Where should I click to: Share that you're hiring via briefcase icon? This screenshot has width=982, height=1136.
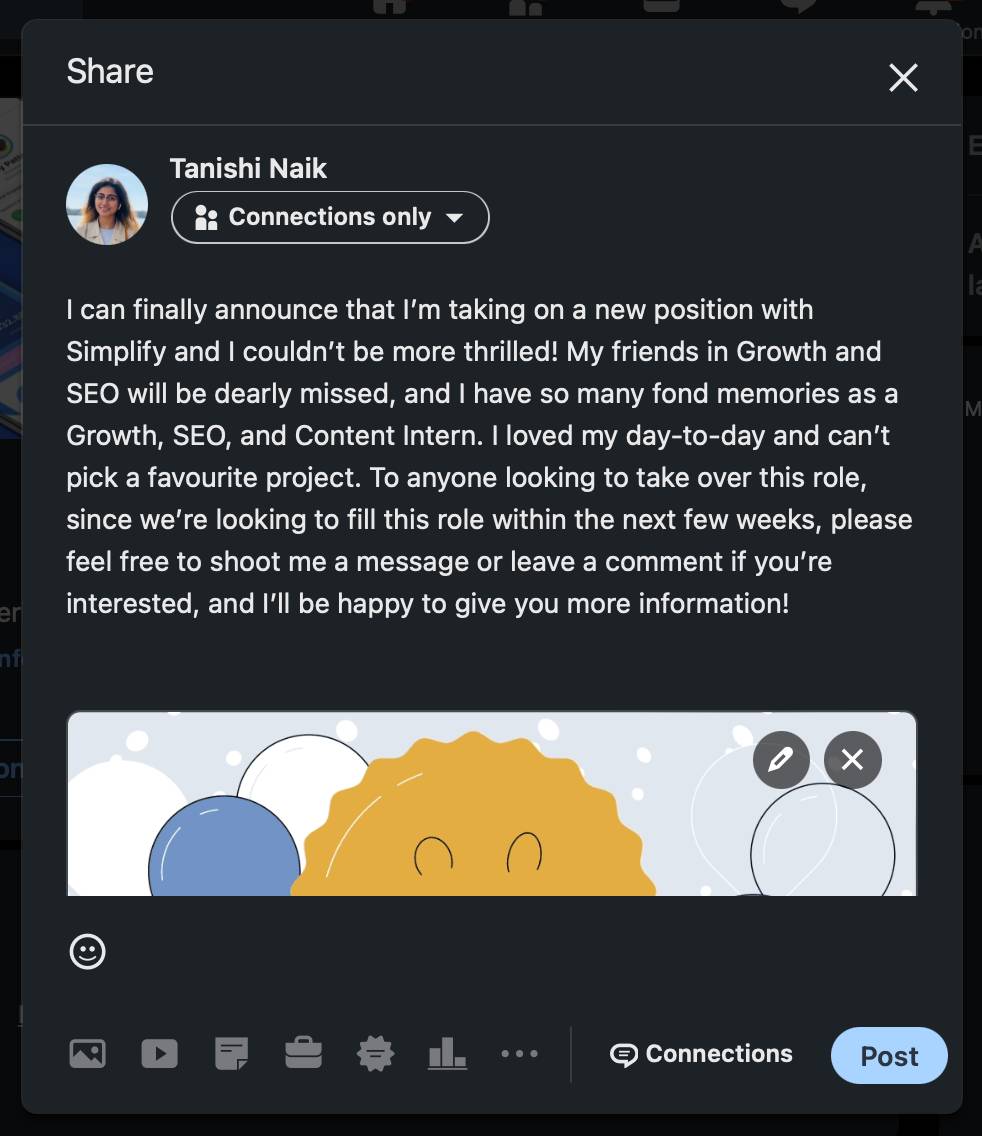click(304, 1053)
